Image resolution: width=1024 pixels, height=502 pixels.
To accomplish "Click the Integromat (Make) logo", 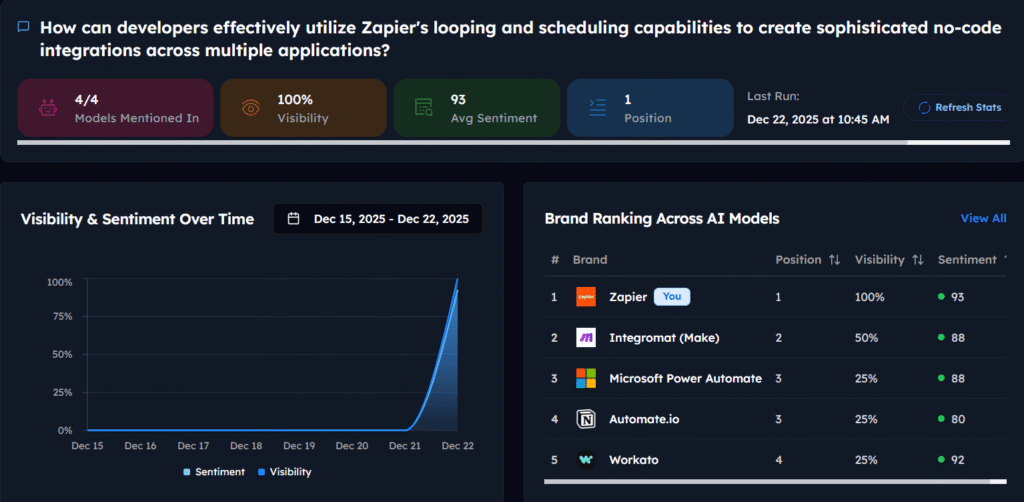I will pyautogui.click(x=586, y=337).
